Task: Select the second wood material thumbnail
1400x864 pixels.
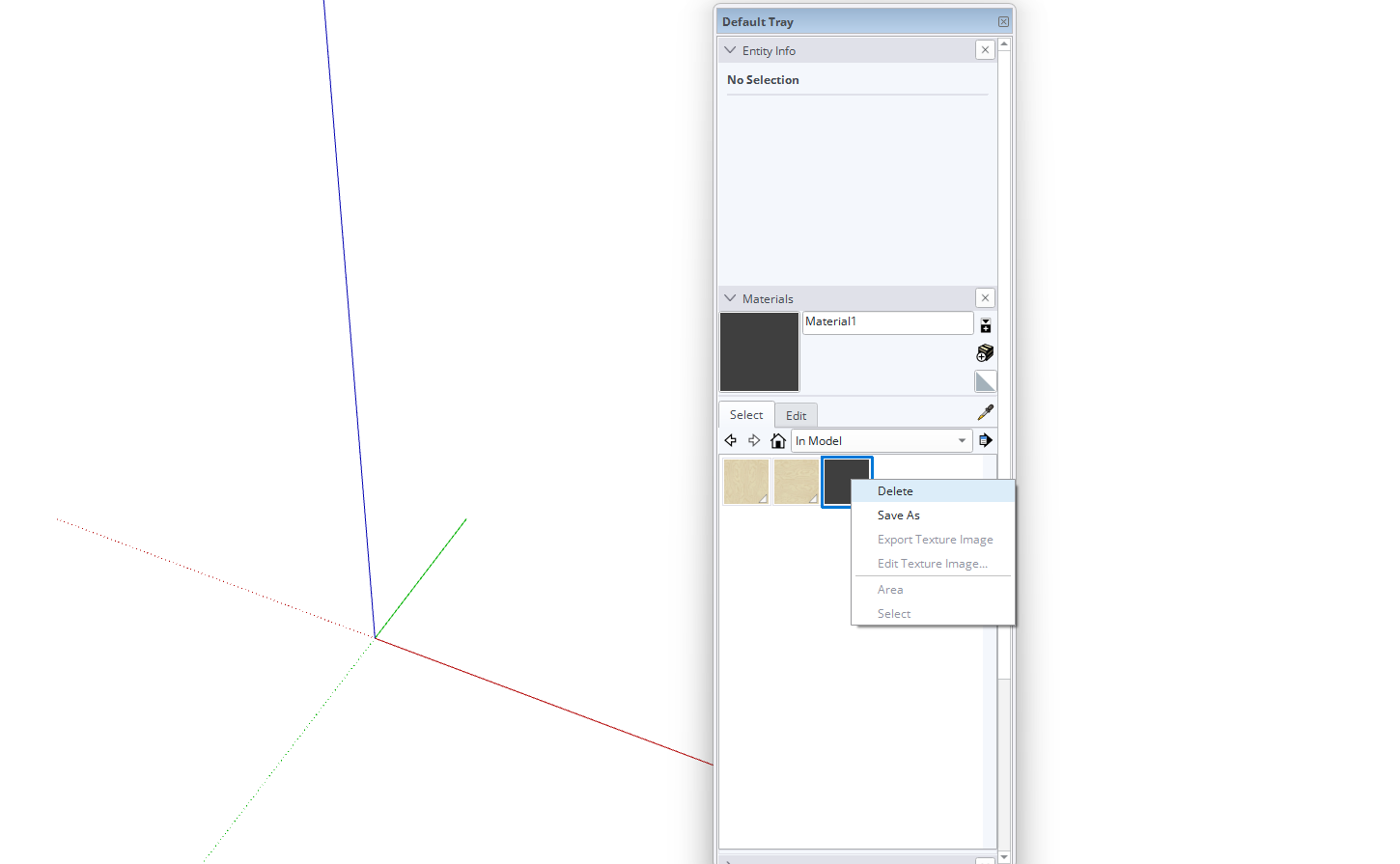Action: pyautogui.click(x=796, y=482)
